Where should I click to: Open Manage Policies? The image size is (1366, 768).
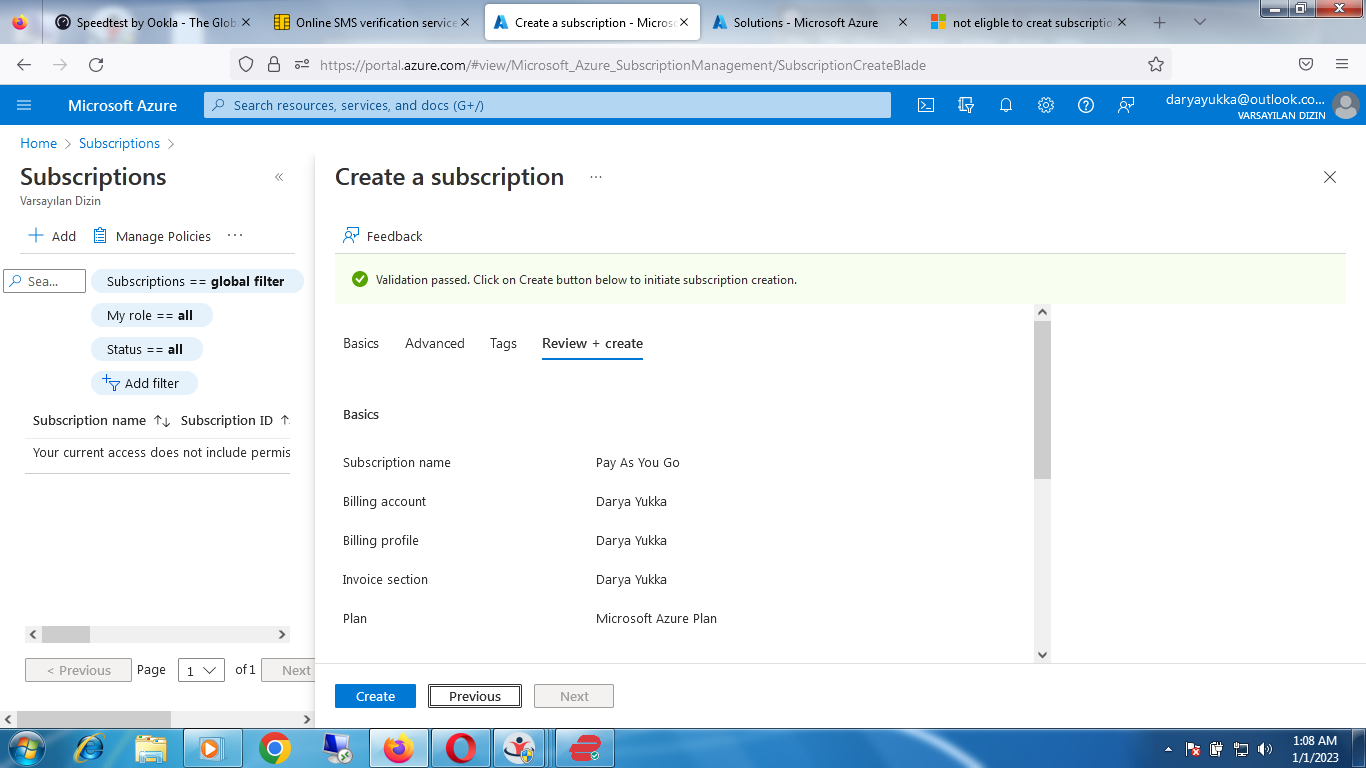[152, 236]
